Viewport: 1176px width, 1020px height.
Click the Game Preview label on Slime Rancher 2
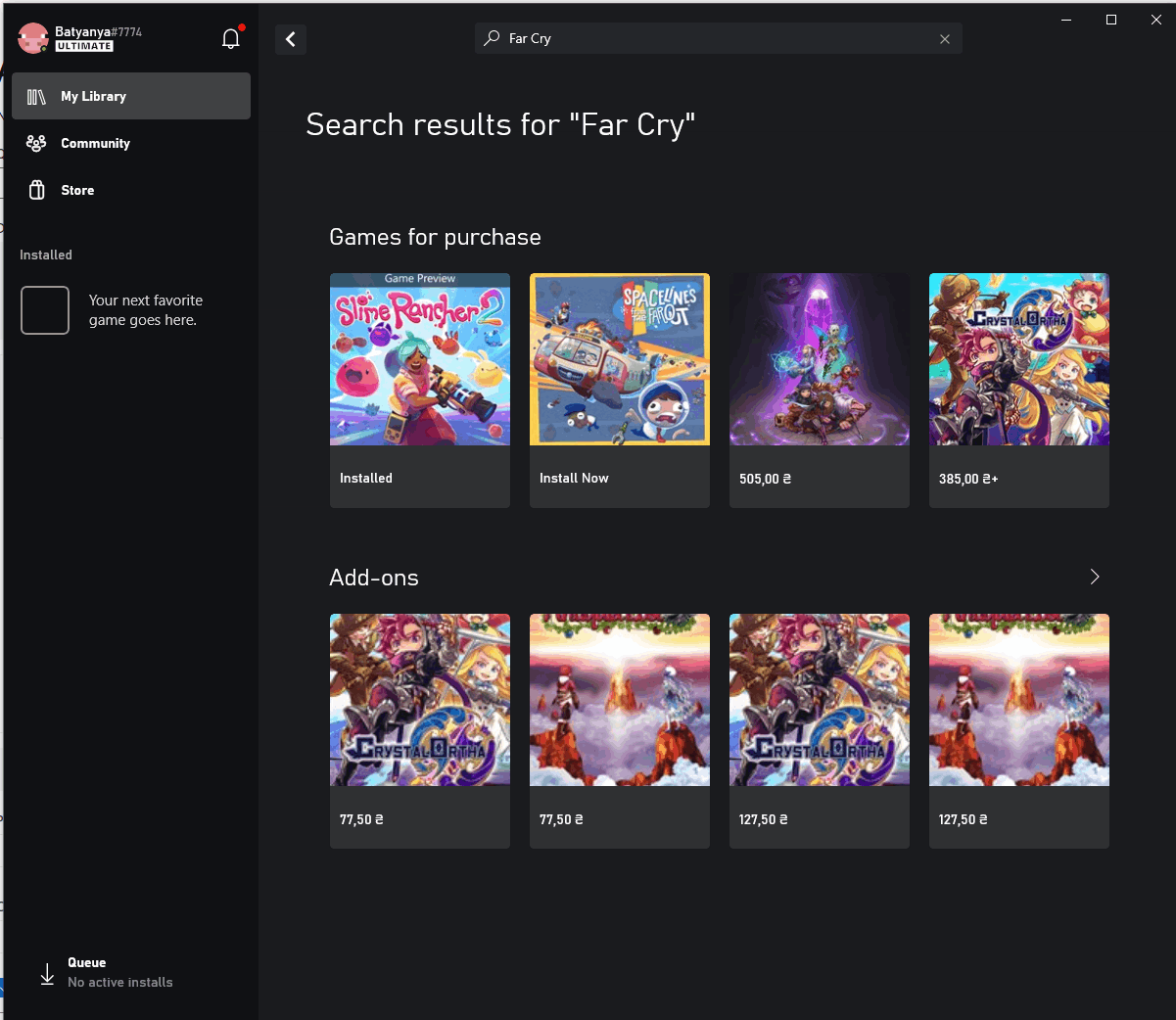(x=420, y=279)
